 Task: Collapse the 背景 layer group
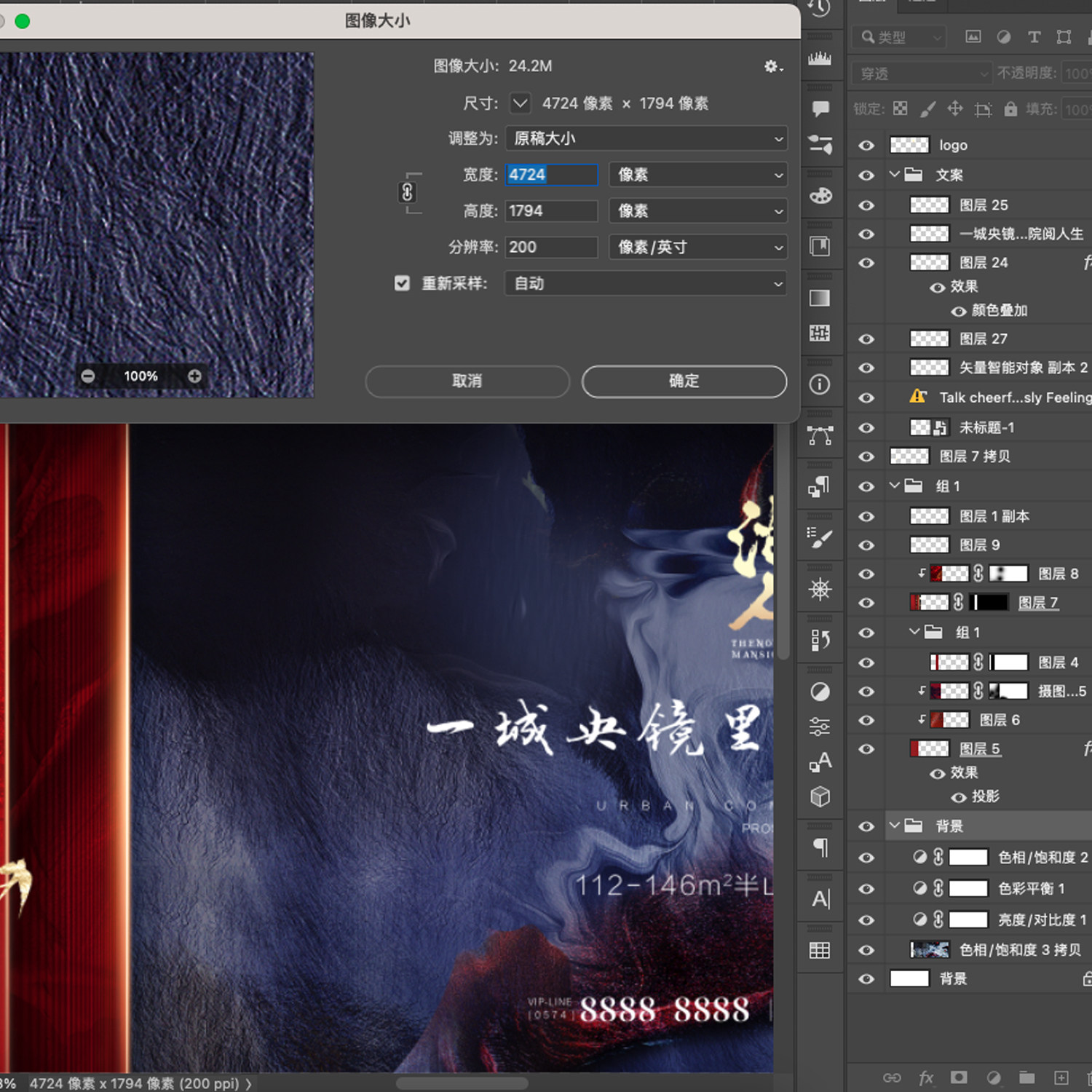(x=895, y=826)
